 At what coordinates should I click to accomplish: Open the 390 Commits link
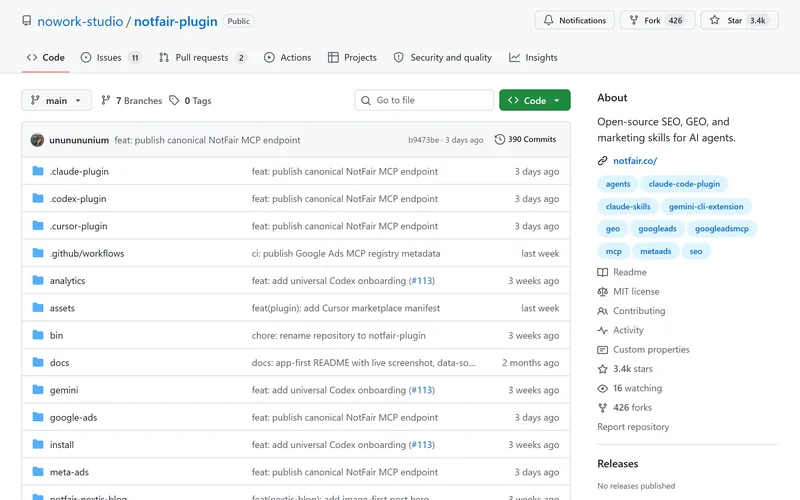526,139
